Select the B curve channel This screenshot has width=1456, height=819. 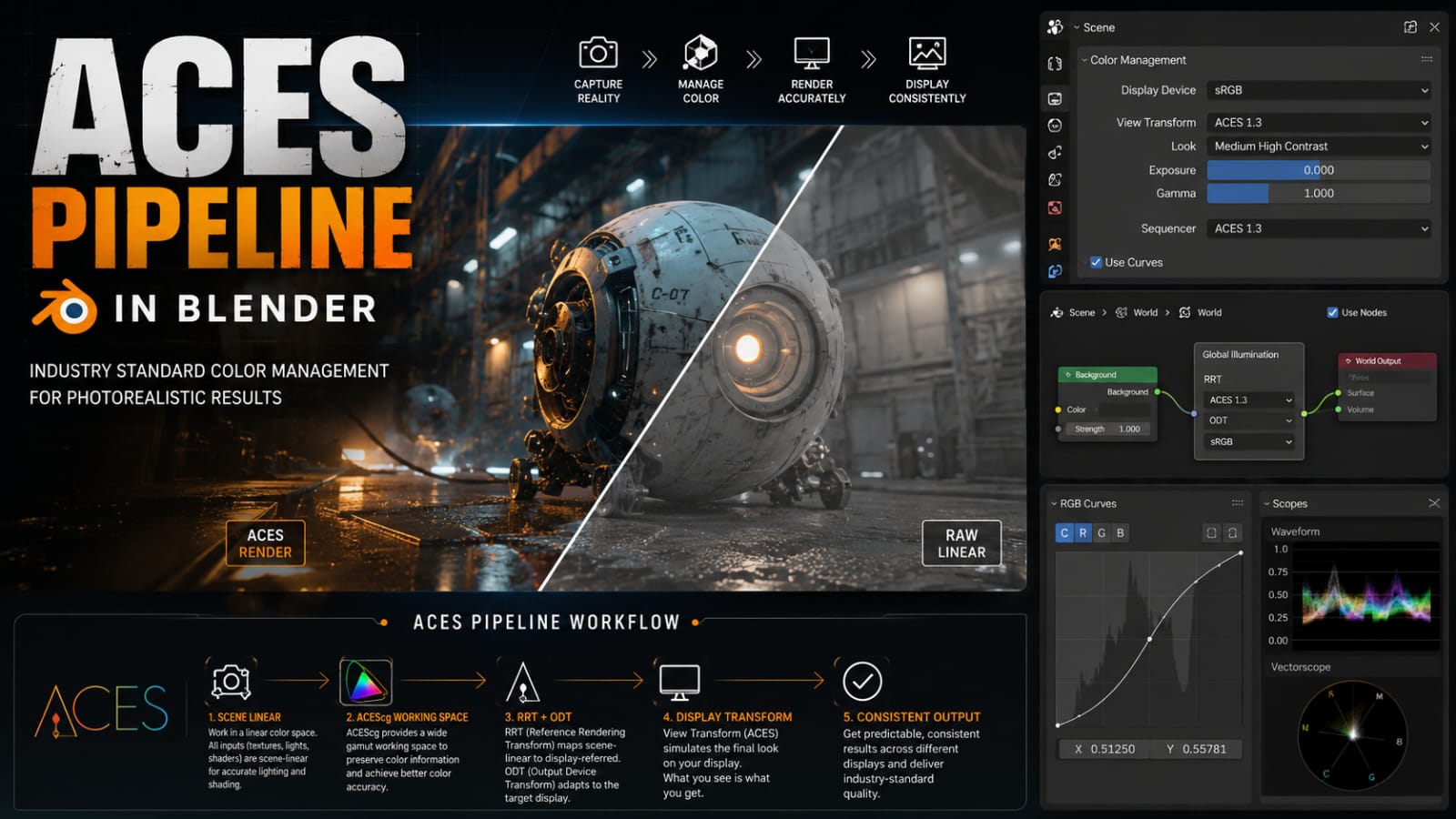[x=1120, y=533]
